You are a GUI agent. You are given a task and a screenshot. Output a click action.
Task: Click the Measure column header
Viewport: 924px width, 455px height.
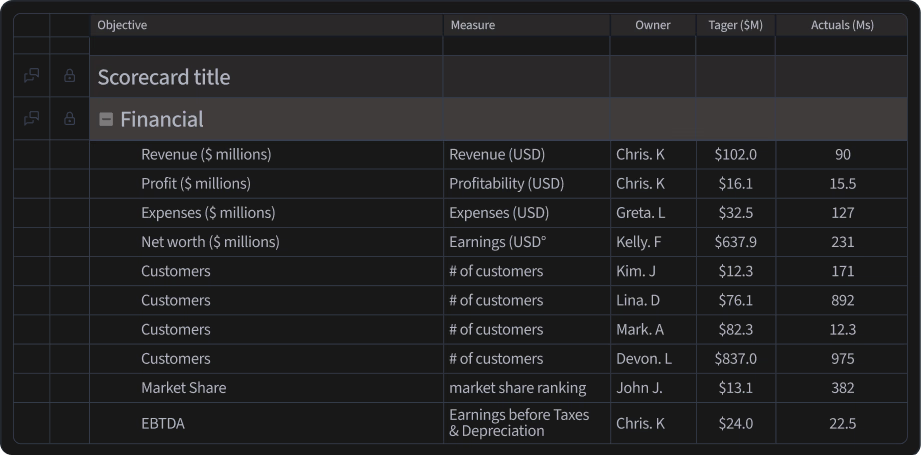click(472, 25)
